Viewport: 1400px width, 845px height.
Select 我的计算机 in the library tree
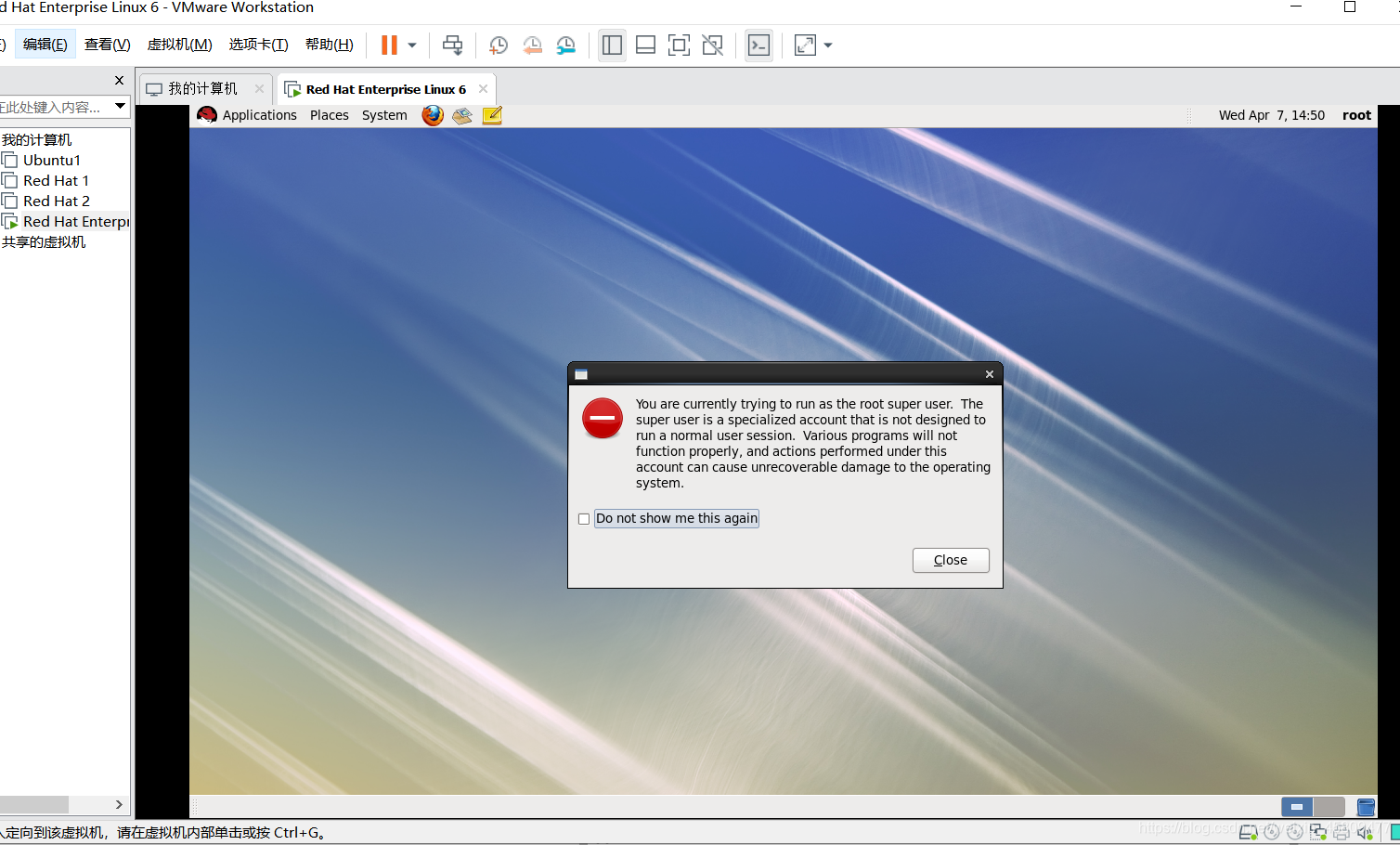point(36,140)
